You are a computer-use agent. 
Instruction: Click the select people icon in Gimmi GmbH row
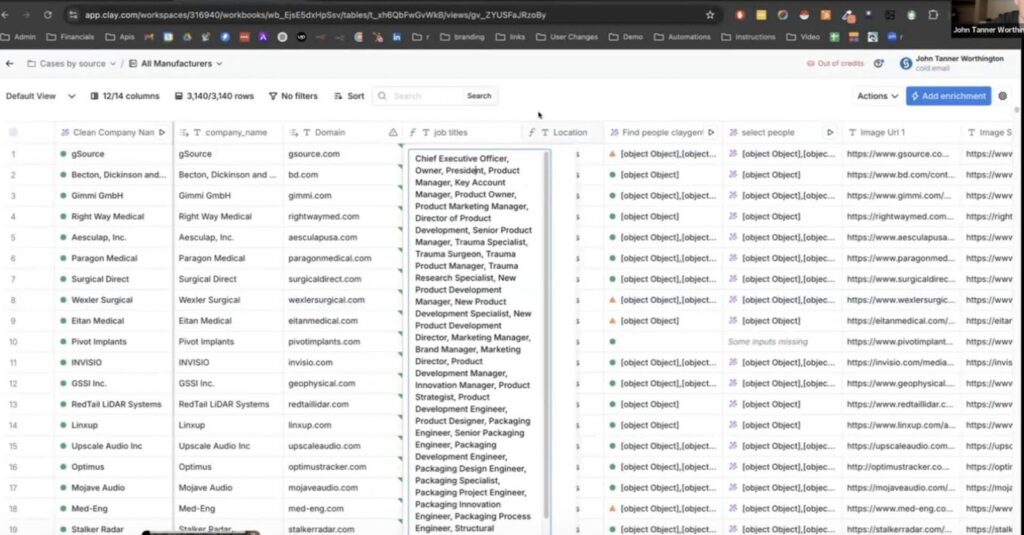(733, 195)
